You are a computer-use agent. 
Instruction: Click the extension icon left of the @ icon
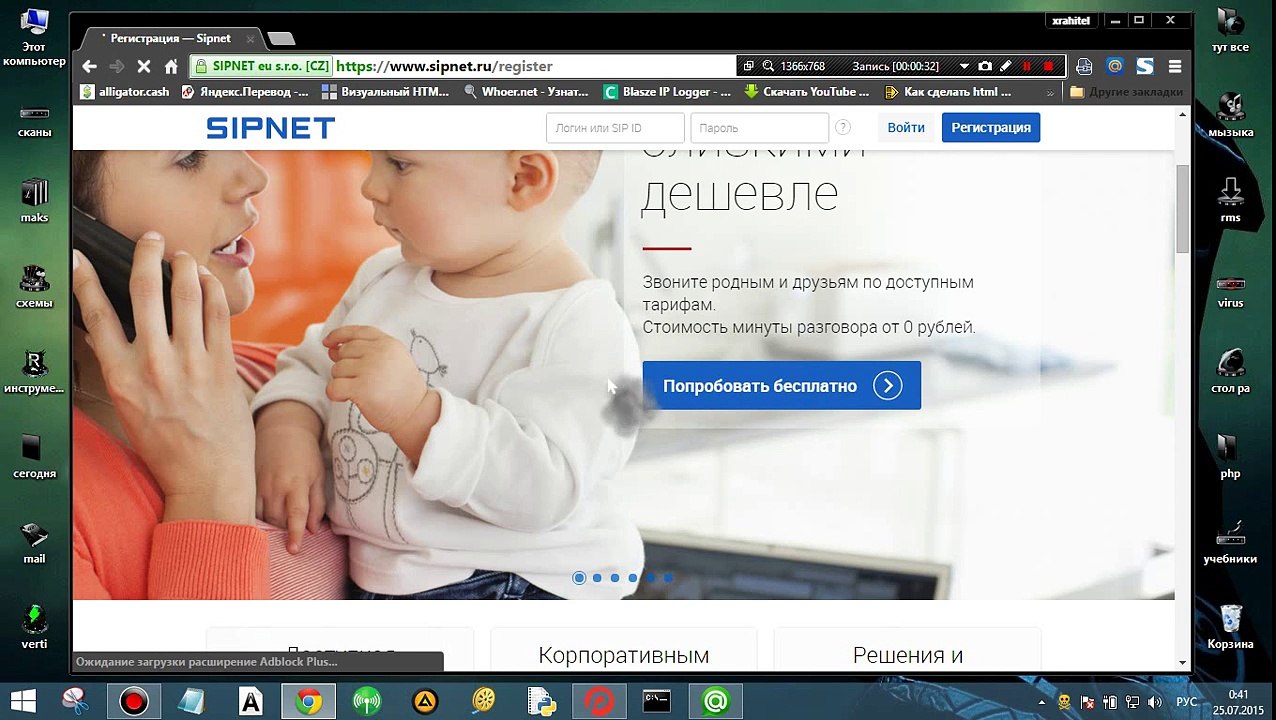click(1084, 66)
